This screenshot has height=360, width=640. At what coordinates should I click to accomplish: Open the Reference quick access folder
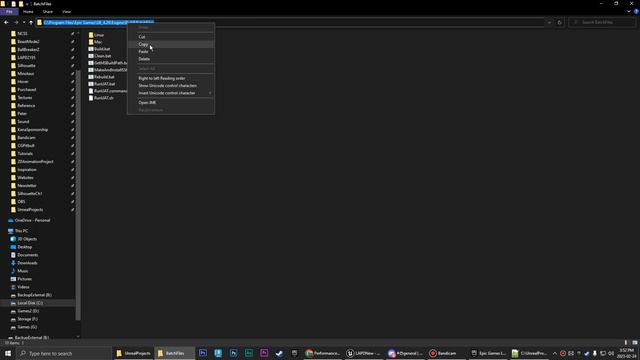click(26, 106)
